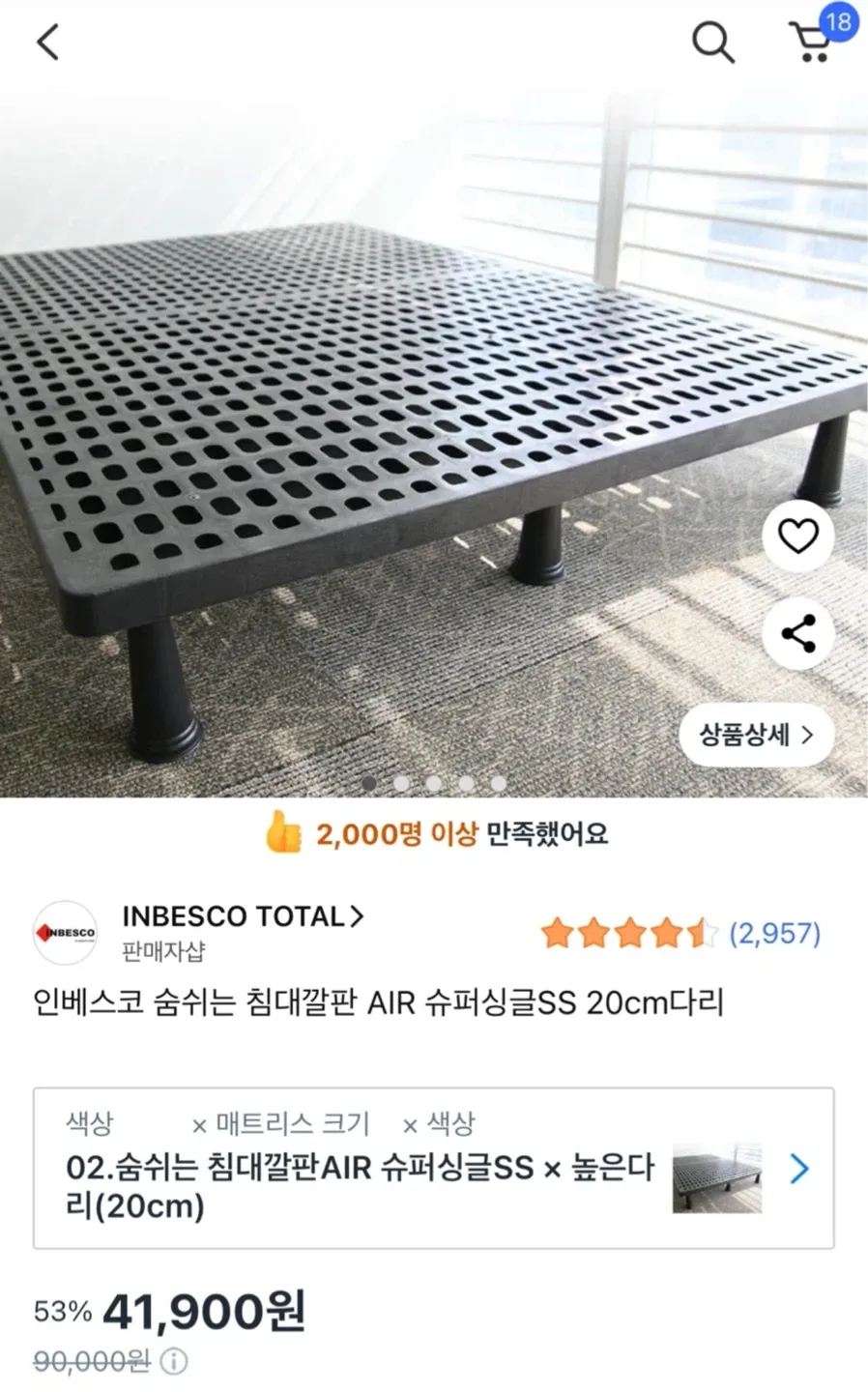Image resolution: width=868 pixels, height=1392 pixels.
Task: Open the shopping cart with 18 items
Action: (x=812, y=41)
